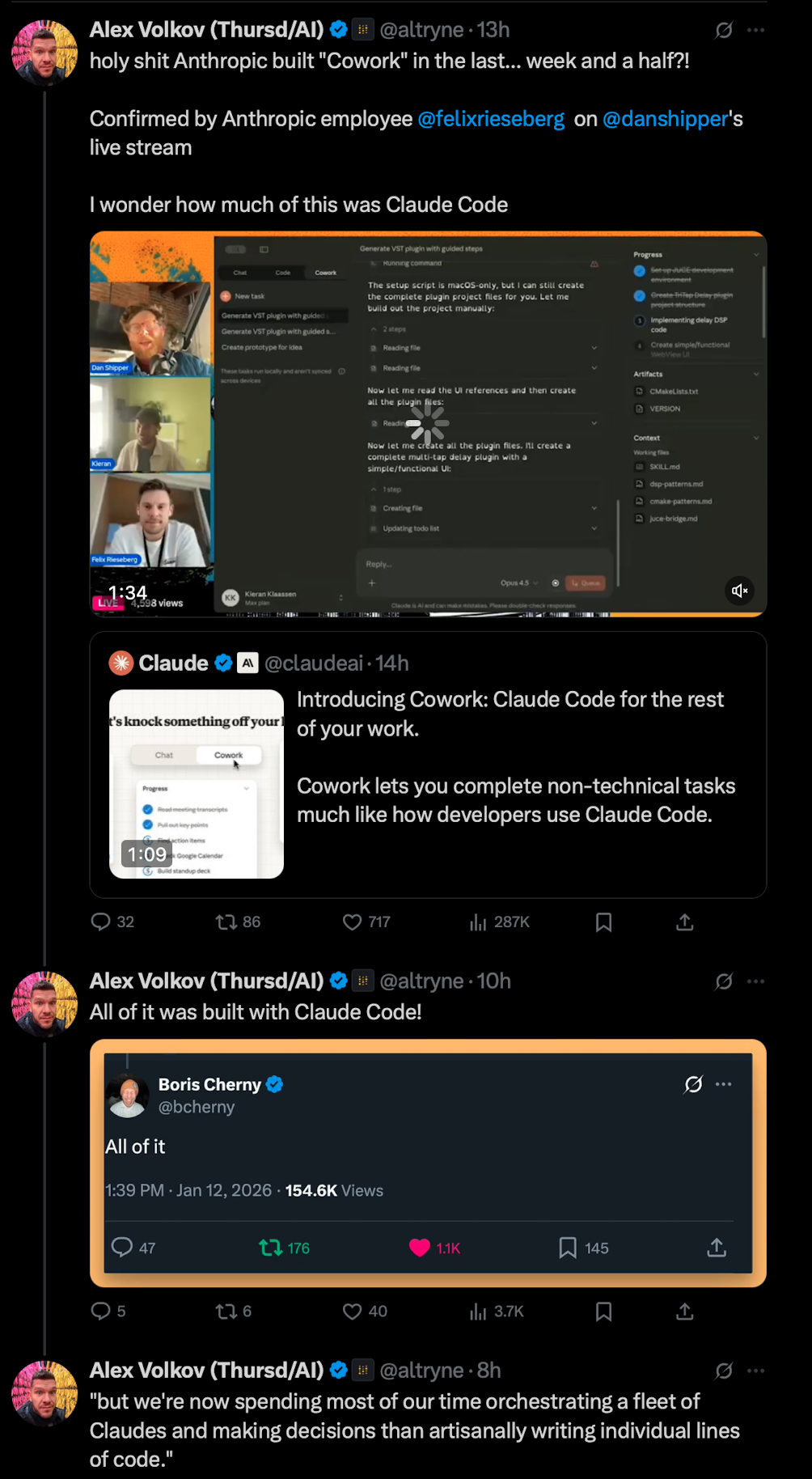
Task: Unmute the live stream video speaker toggle
Action: coord(739,591)
